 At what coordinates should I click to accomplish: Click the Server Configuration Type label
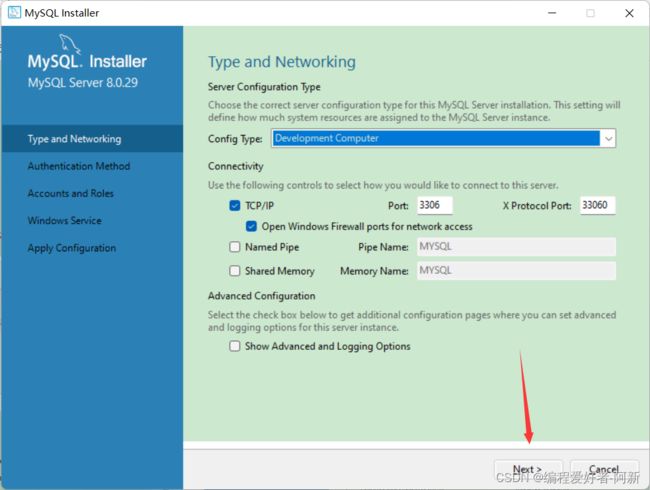[x=264, y=87]
